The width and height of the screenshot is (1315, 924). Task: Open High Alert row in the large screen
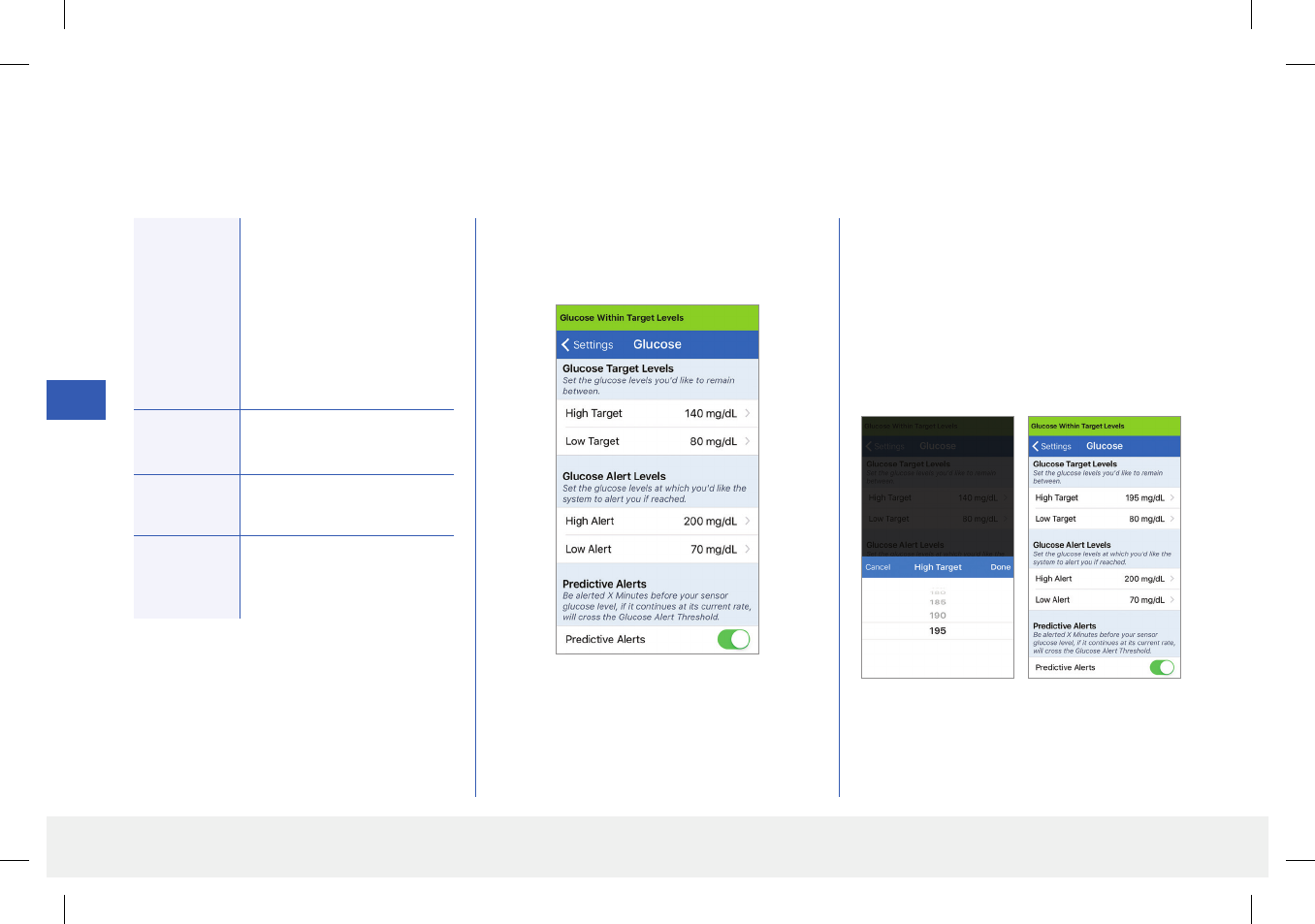(657, 521)
